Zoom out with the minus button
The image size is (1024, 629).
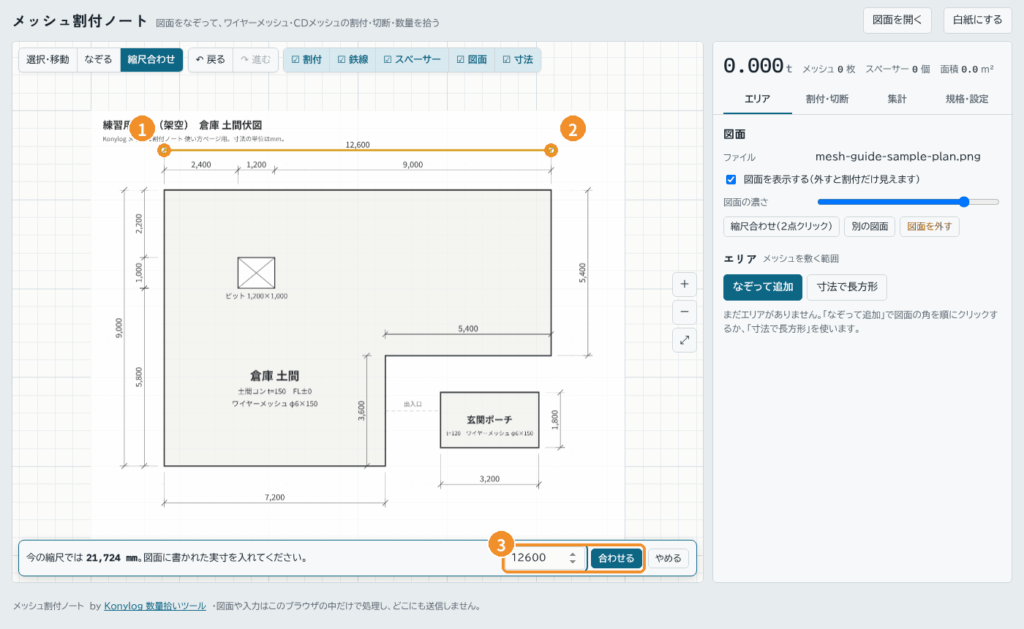tap(684, 312)
